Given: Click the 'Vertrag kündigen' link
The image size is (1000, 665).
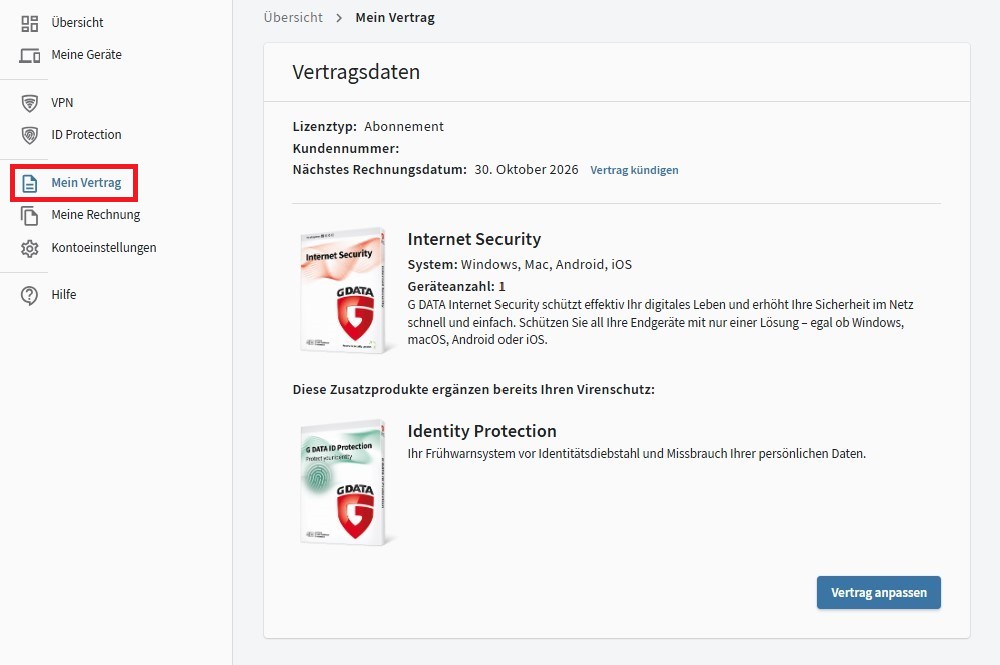Looking at the screenshot, I should pos(634,170).
